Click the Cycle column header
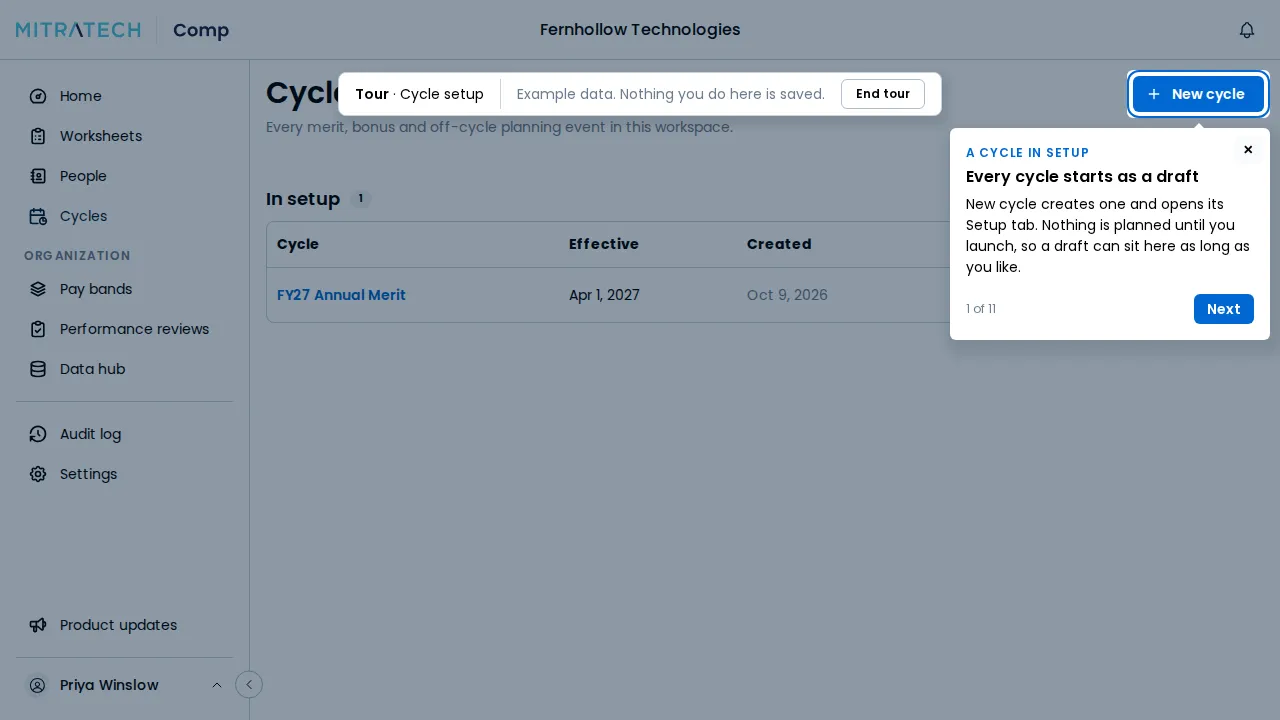The width and height of the screenshot is (1280, 720). tap(298, 244)
